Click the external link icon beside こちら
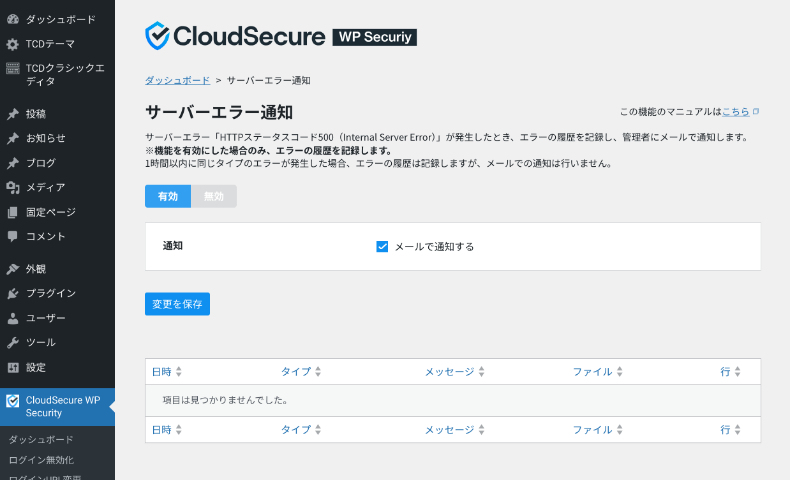 pos(756,111)
